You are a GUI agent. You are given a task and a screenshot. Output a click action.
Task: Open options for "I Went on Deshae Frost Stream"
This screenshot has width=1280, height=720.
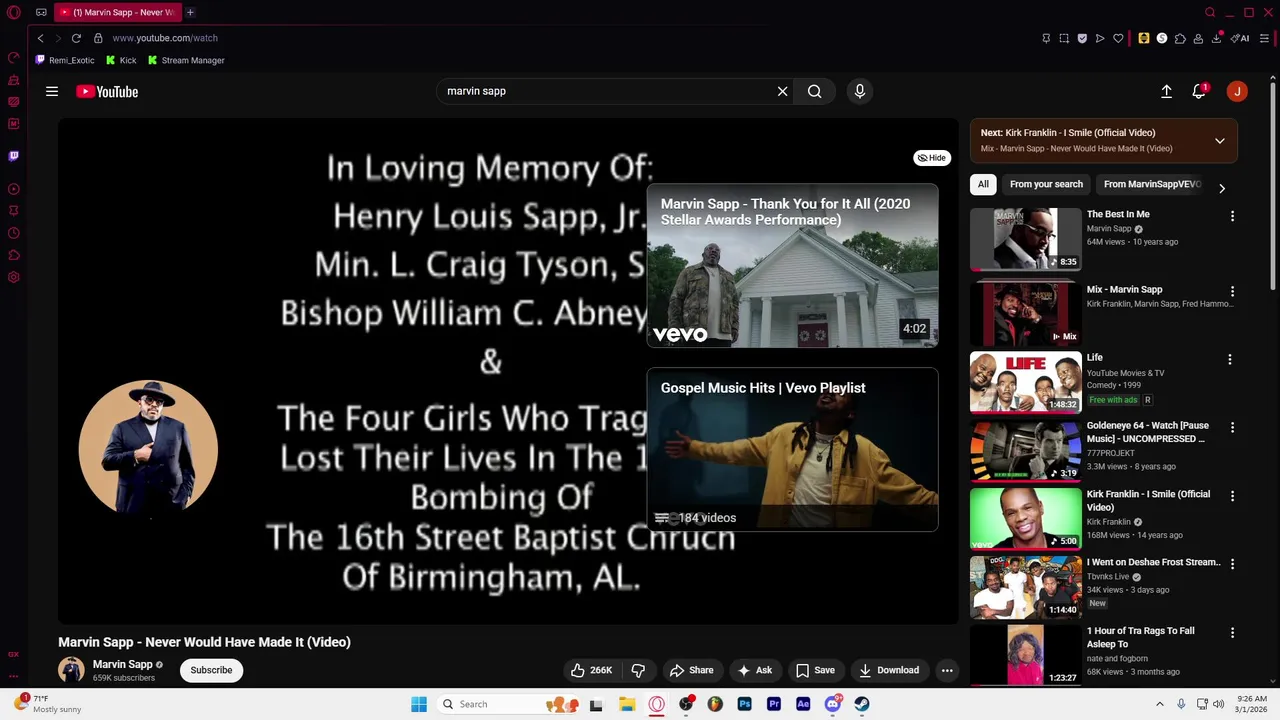tap(1232, 564)
